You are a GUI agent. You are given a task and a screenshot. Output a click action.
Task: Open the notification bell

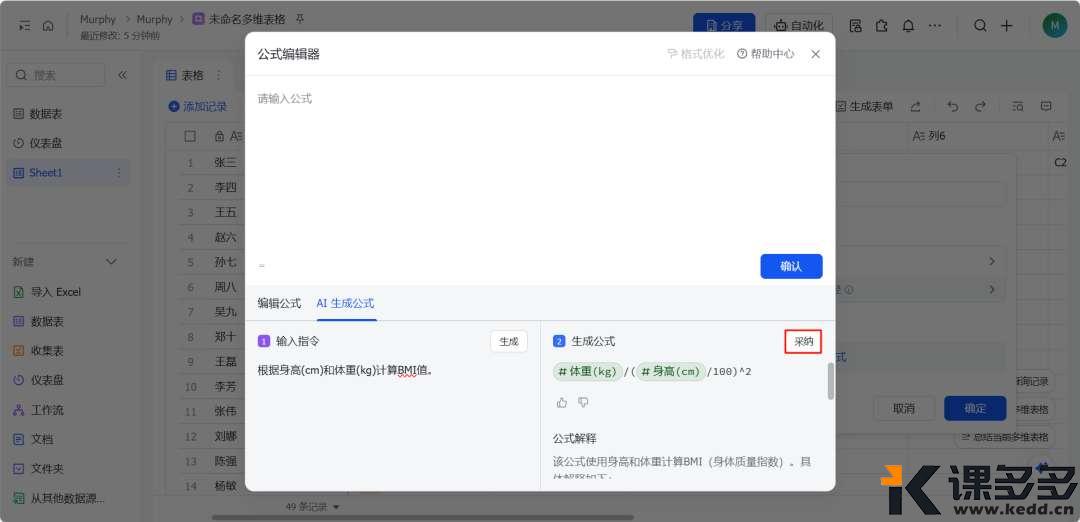pyautogui.click(x=908, y=25)
